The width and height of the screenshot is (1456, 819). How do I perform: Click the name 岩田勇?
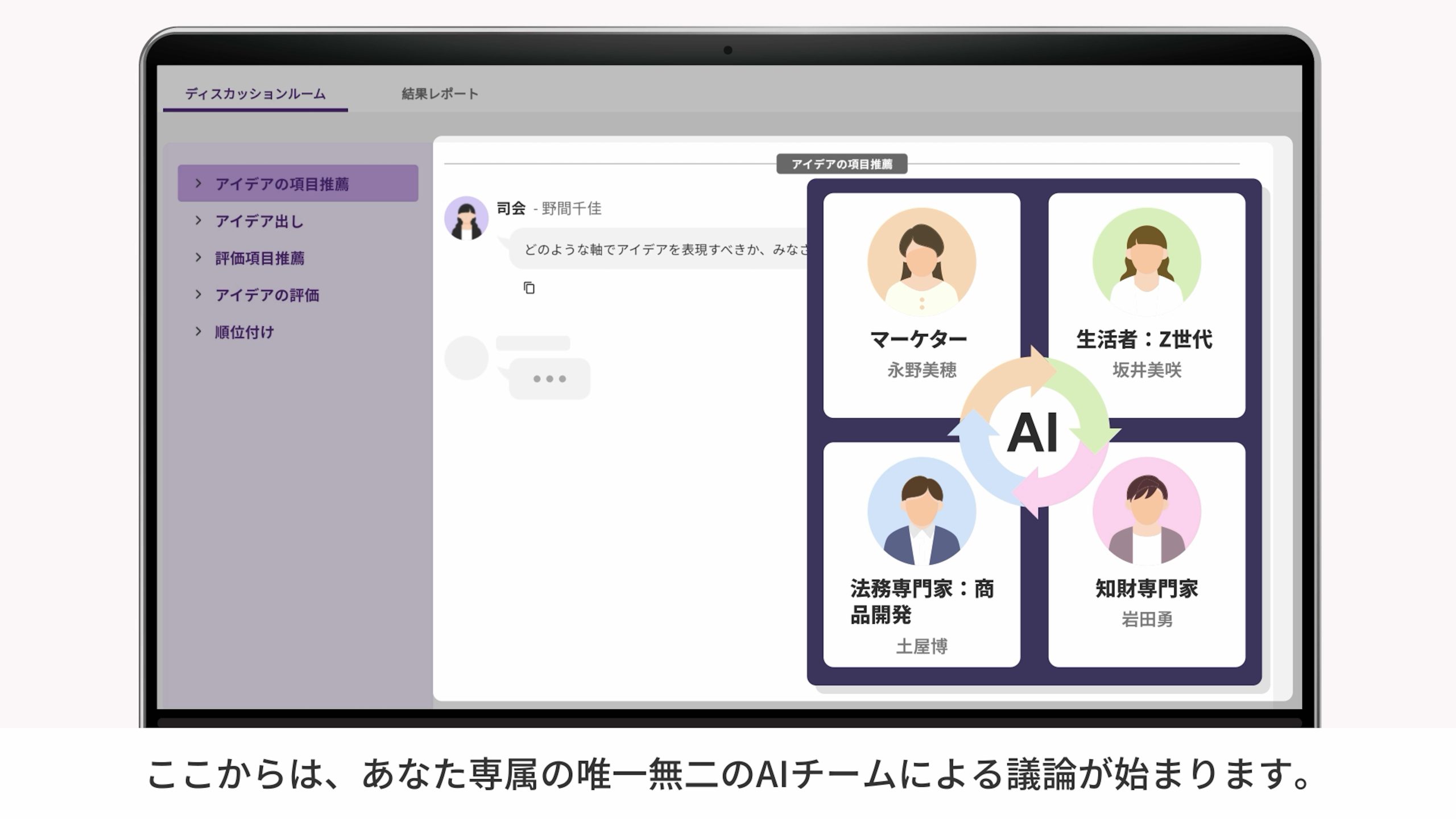point(1147,619)
